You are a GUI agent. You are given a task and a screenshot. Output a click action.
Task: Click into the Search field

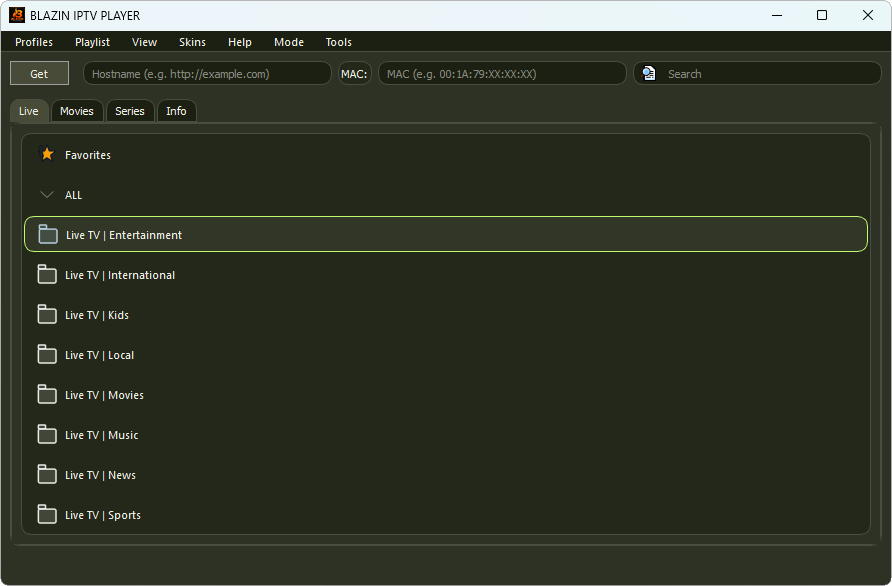coord(757,73)
